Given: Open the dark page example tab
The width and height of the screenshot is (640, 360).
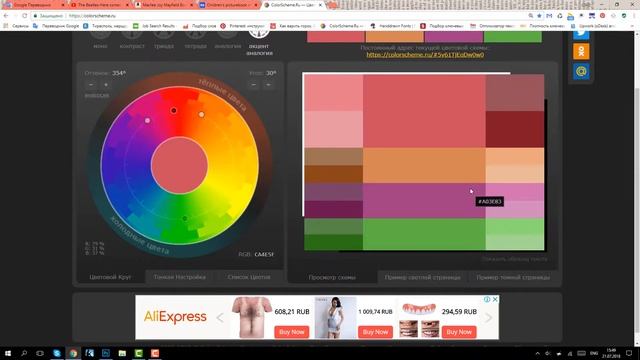Looking at the screenshot, I should pyautogui.click(x=513, y=277).
